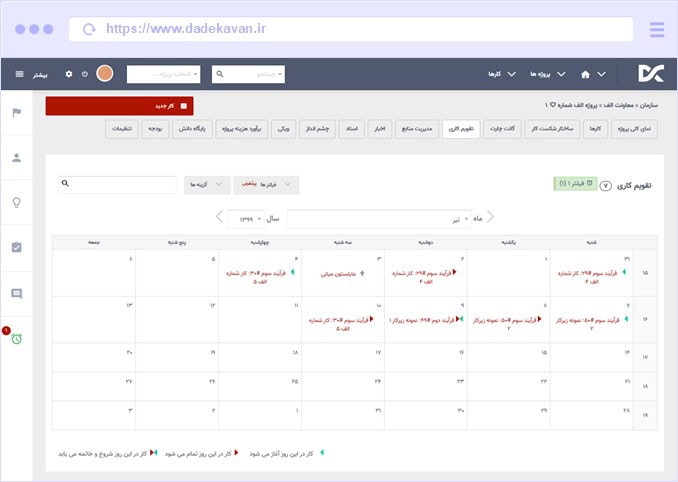Click into the calendar search field
The image size is (678, 482).
(x=117, y=185)
